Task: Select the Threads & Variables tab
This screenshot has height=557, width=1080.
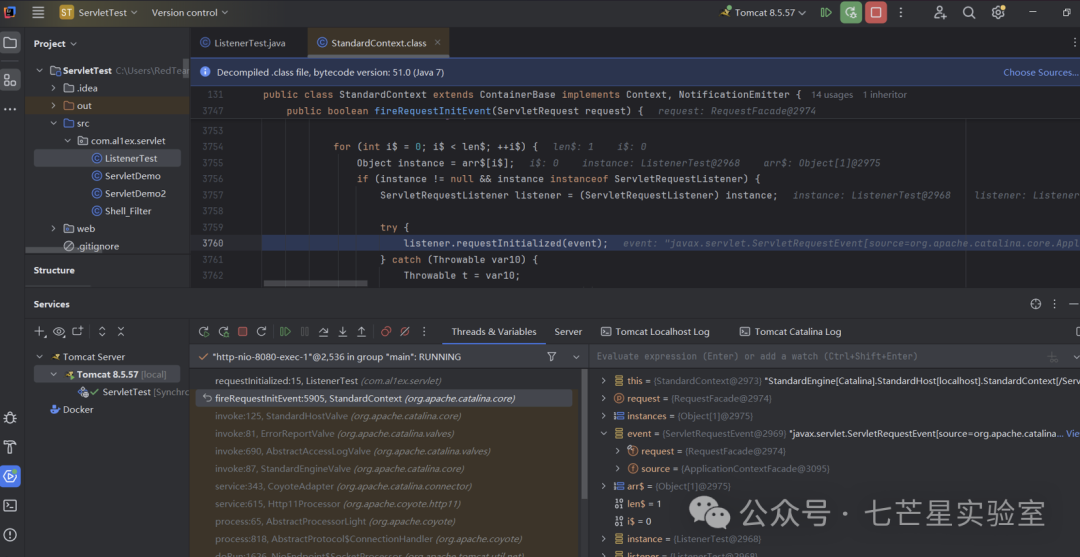Action: (494, 331)
